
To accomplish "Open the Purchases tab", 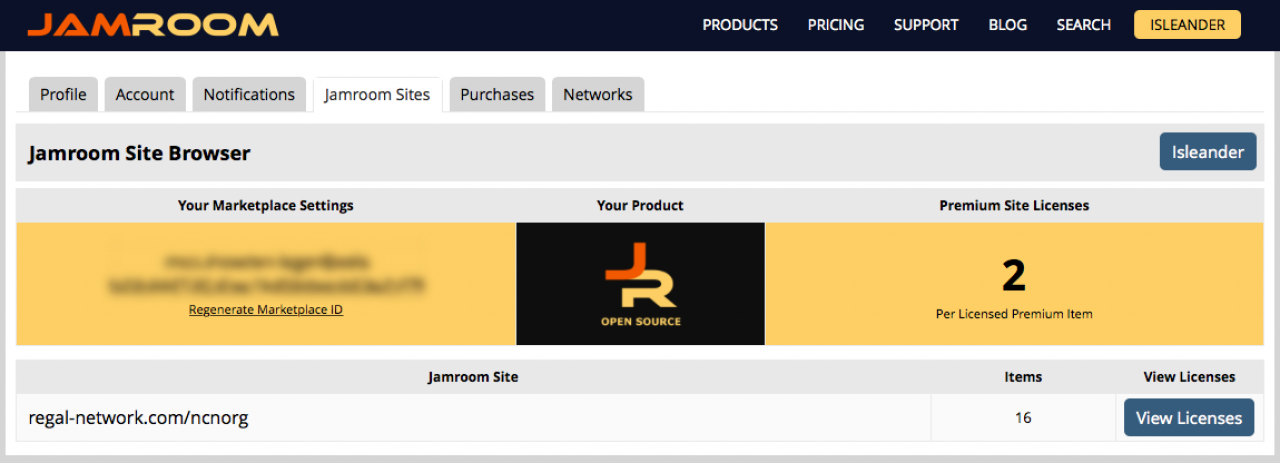I will coord(497,94).
